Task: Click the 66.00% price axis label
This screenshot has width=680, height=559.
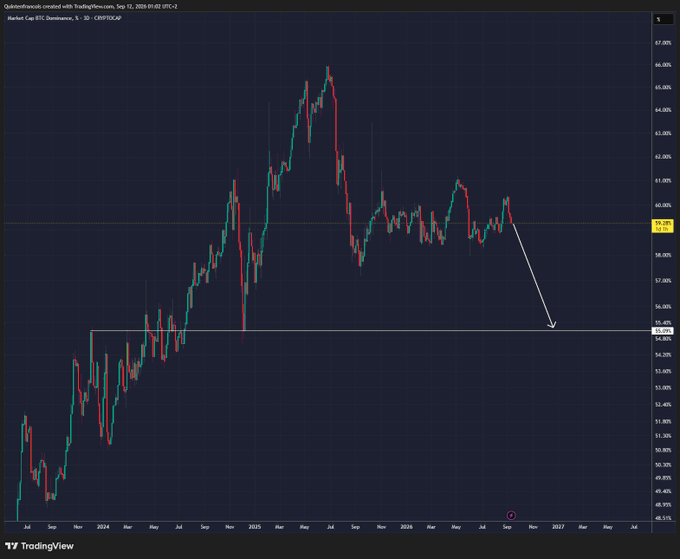Action: 663,65
